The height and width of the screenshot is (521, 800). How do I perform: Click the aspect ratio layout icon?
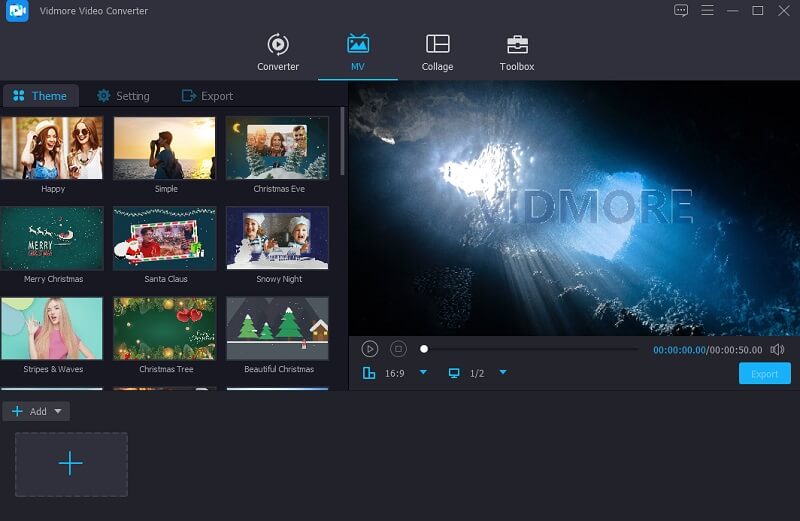pos(369,373)
